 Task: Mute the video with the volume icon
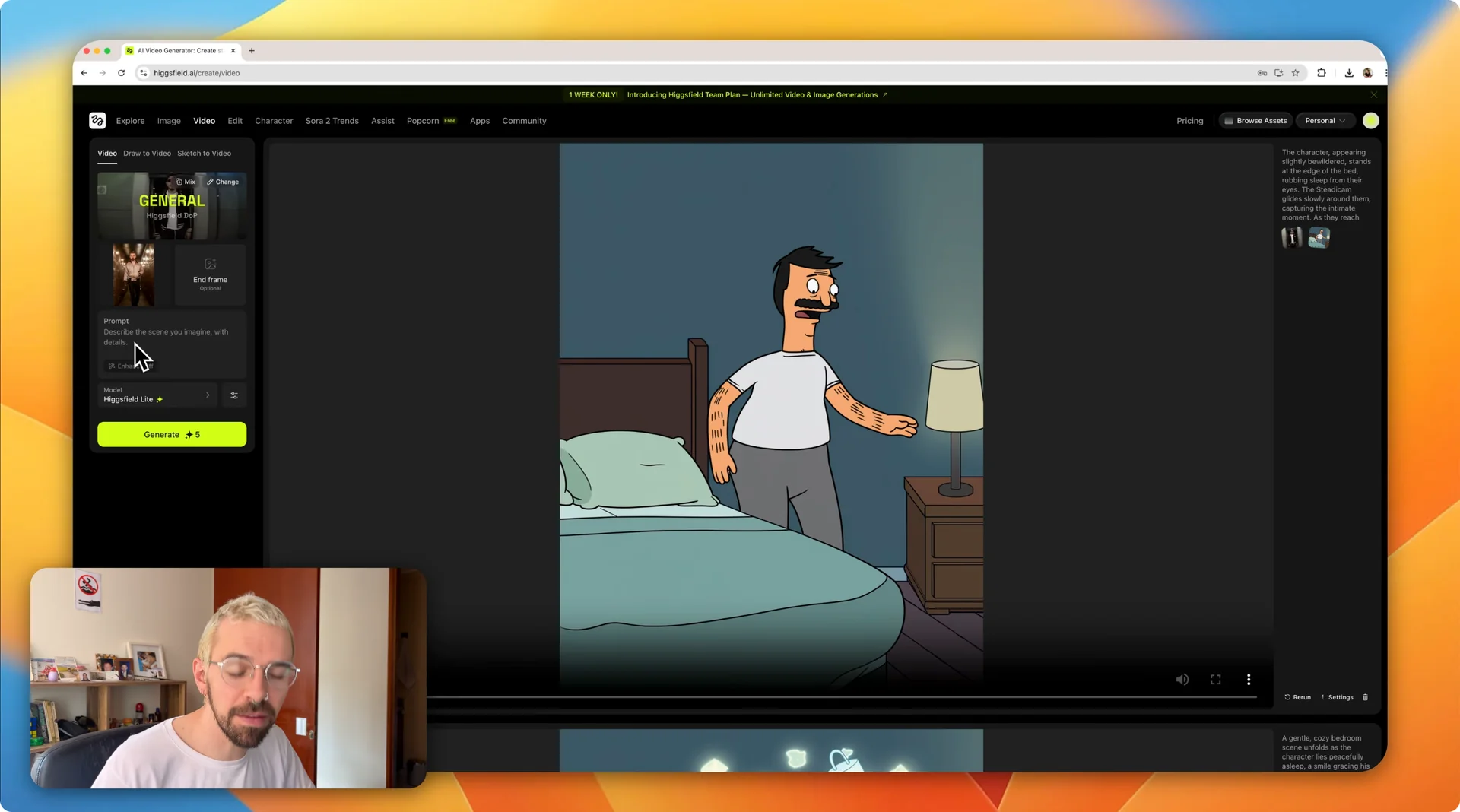coord(1182,680)
